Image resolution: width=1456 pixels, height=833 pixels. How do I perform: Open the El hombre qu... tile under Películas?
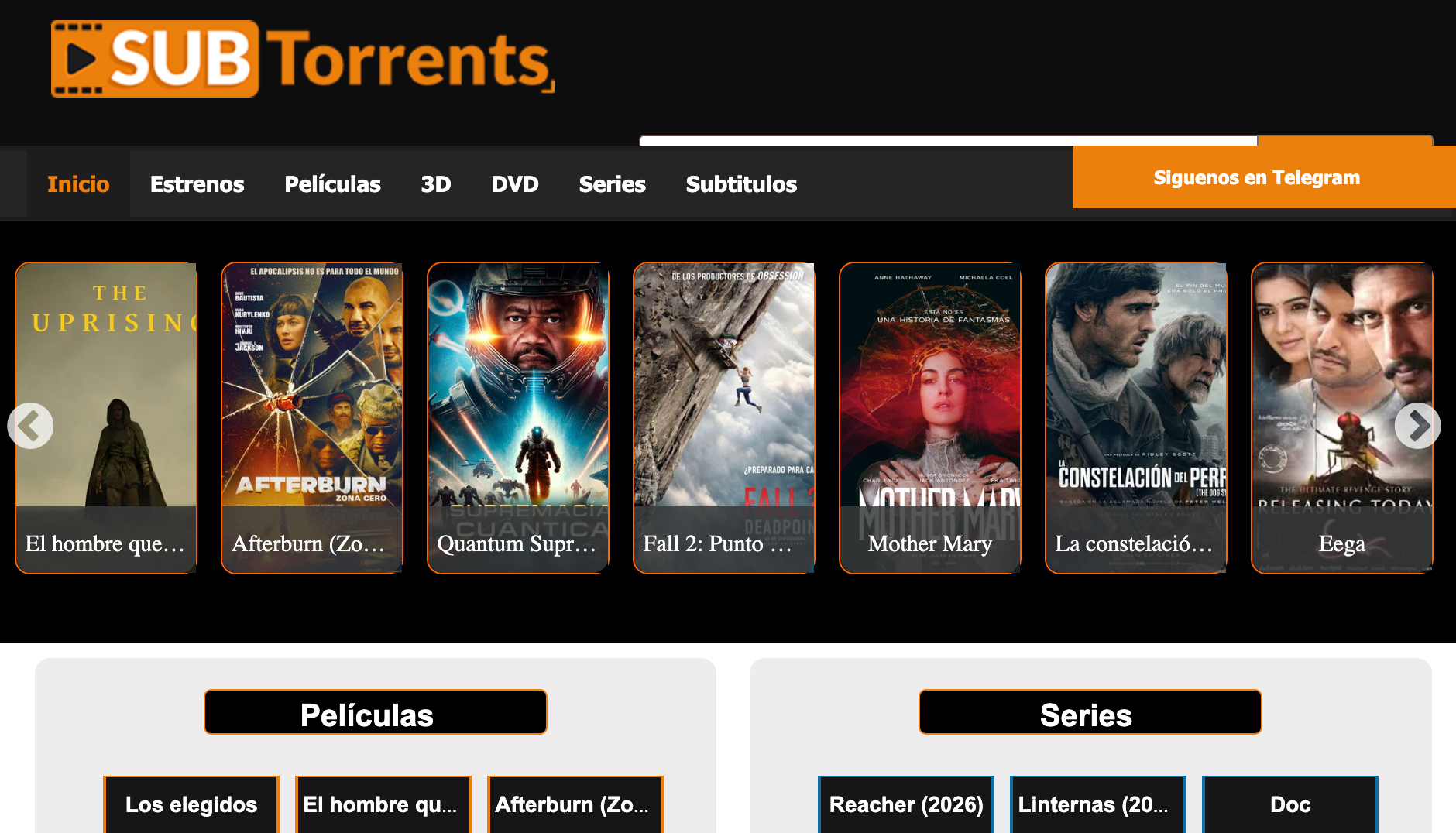(x=383, y=804)
